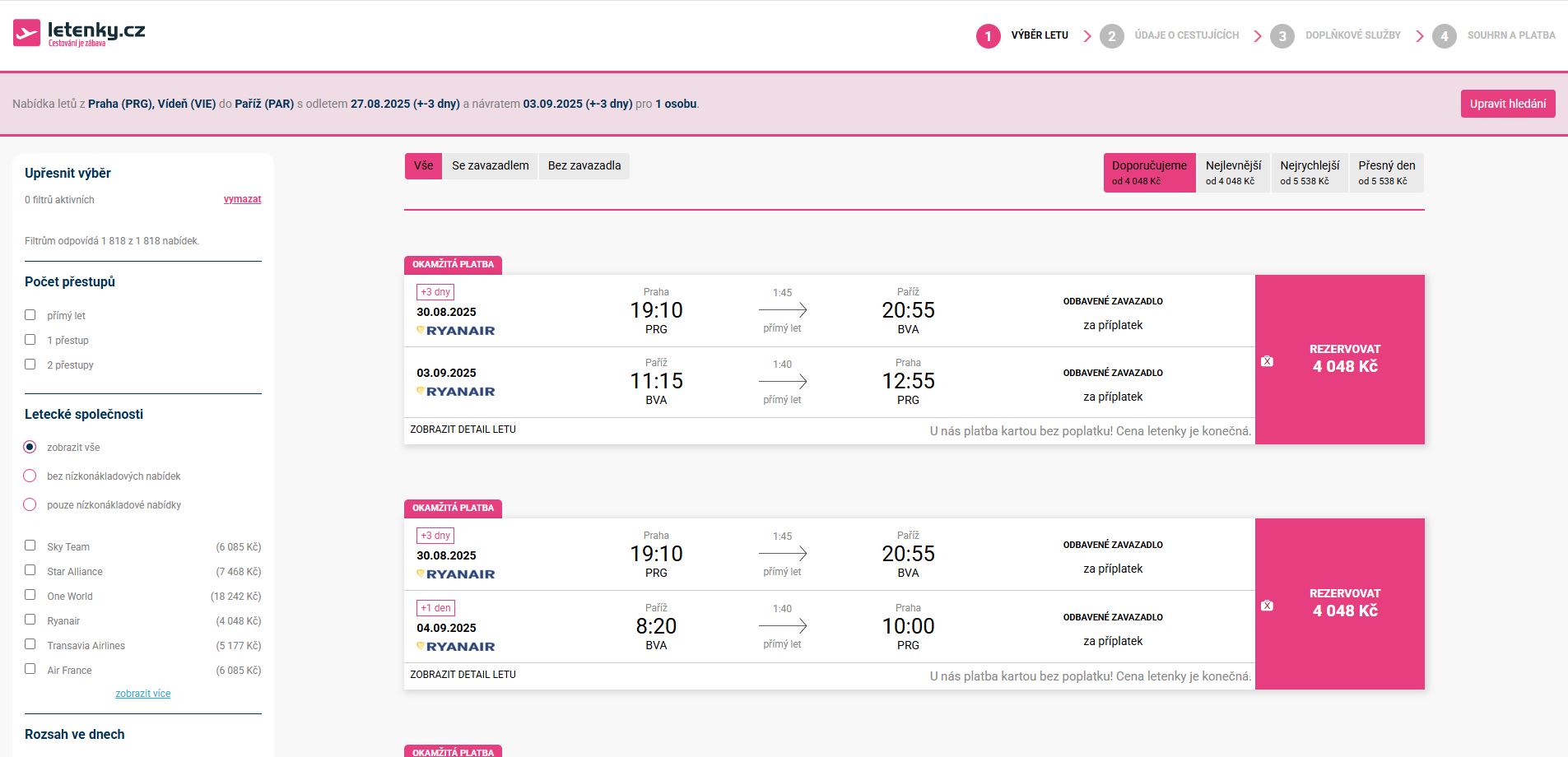The height and width of the screenshot is (757, 1568).
Task: Expand ZOBRAZIT DETAIL LETU on first offer
Action: click(463, 430)
